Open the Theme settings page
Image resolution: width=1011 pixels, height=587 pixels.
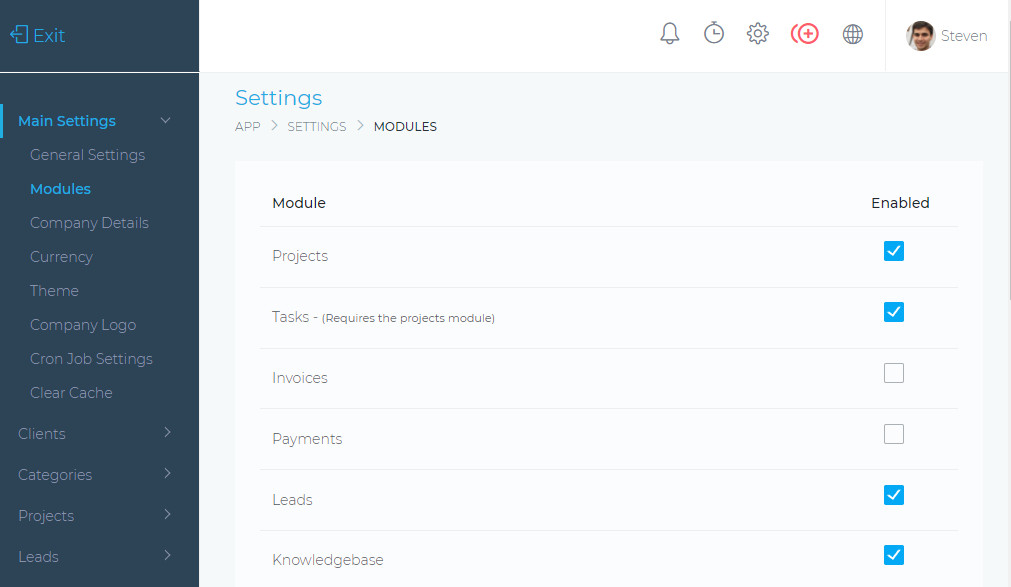pos(54,290)
